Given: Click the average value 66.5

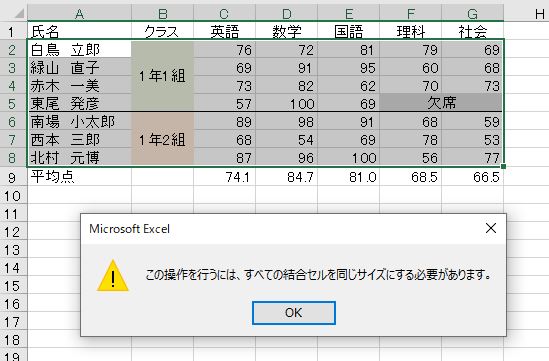Looking at the screenshot, I should coord(472,177).
